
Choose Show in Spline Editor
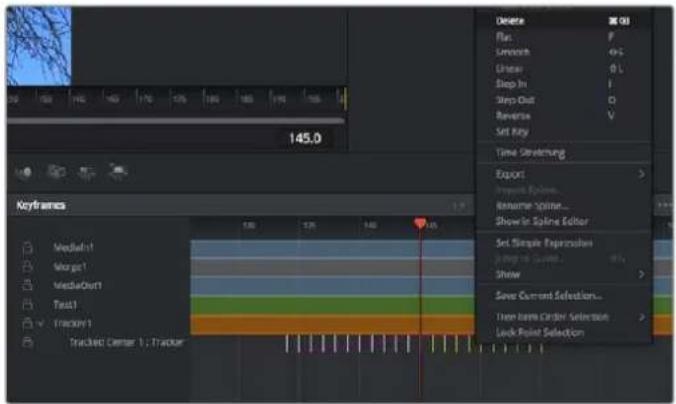542,222
